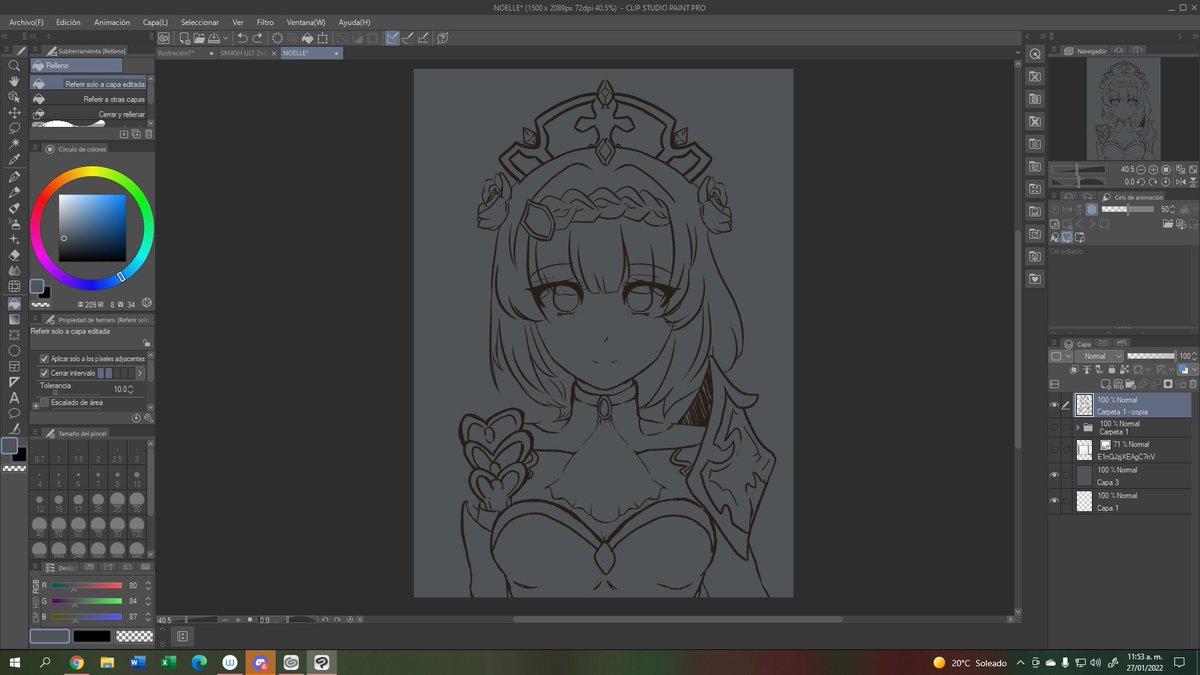Toggle Cerrar intervalo checkbox
The width and height of the screenshot is (1200, 675).
click(44, 373)
